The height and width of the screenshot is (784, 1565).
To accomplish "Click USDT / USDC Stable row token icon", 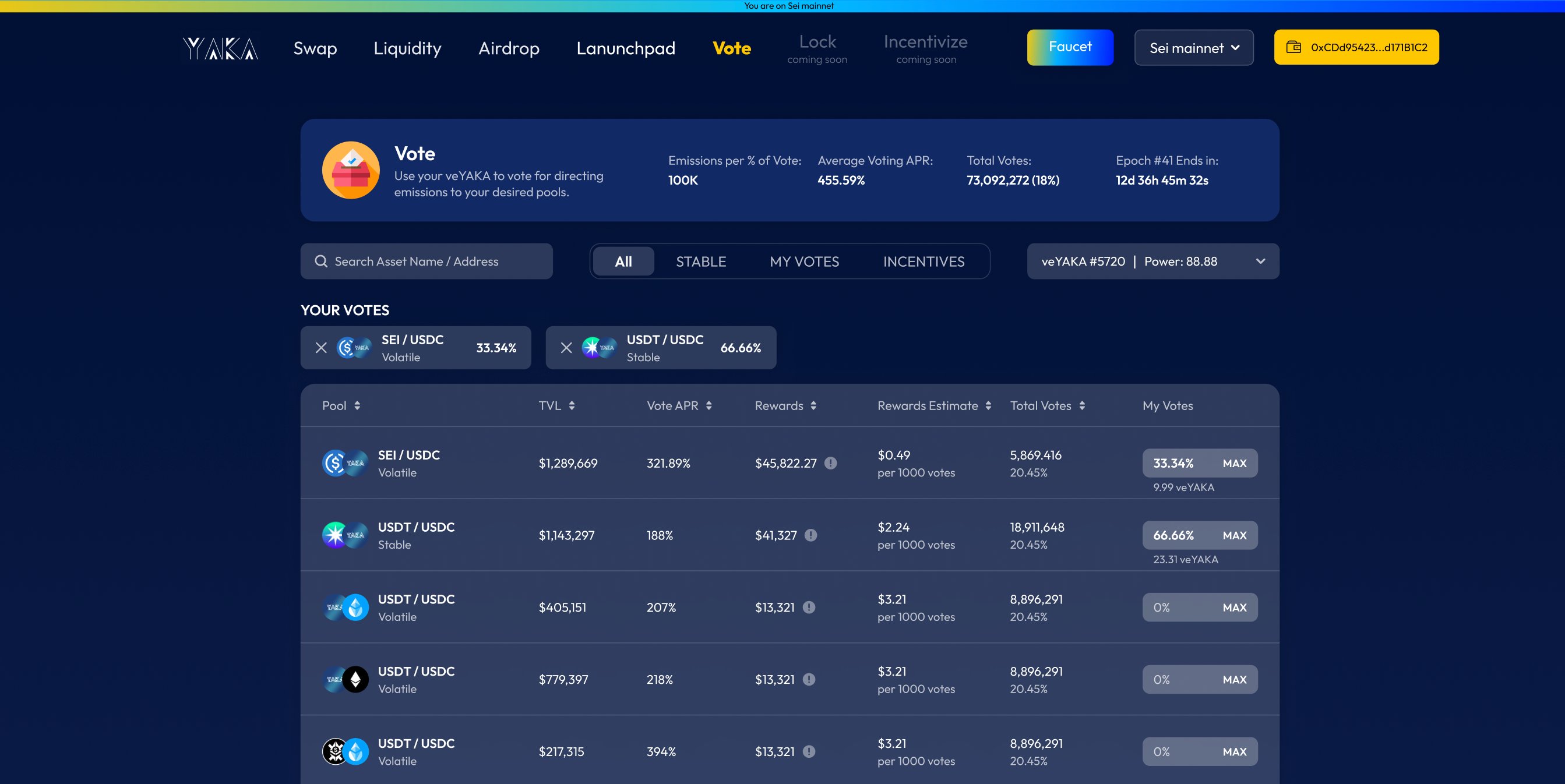I will 345,535.
